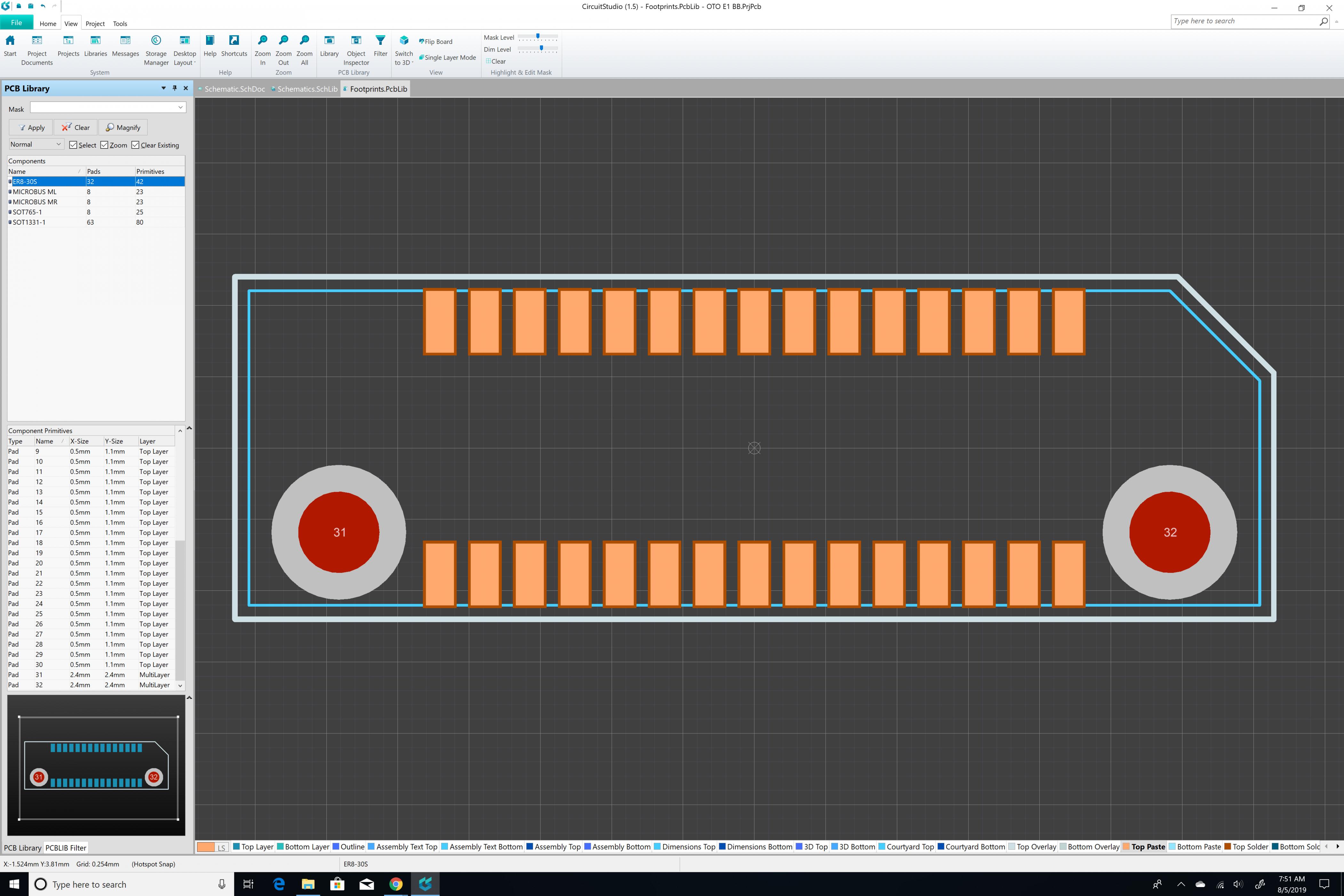
Task: Click the current layer color swatch
Action: point(206,847)
